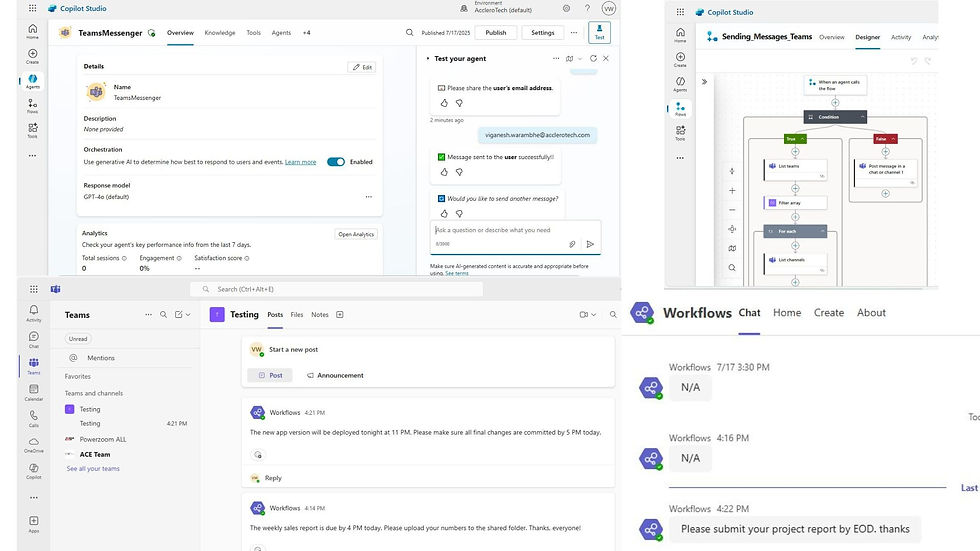980x551 pixels.
Task: Collapse the Condition node chevron in the flow
Action: [x=862, y=117]
